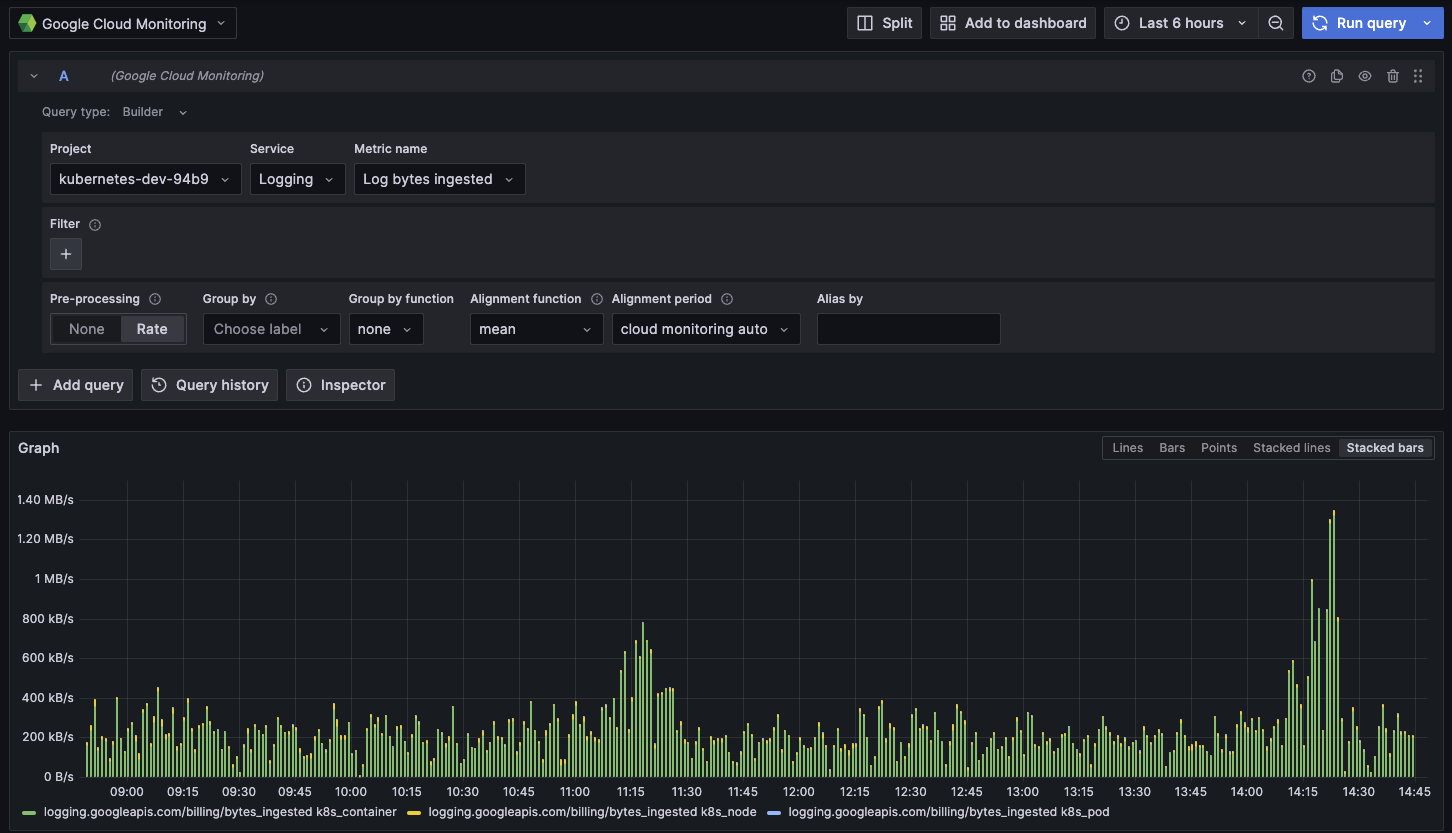Click the Split view button
Viewport: 1452px width, 833px height.
(x=885, y=23)
